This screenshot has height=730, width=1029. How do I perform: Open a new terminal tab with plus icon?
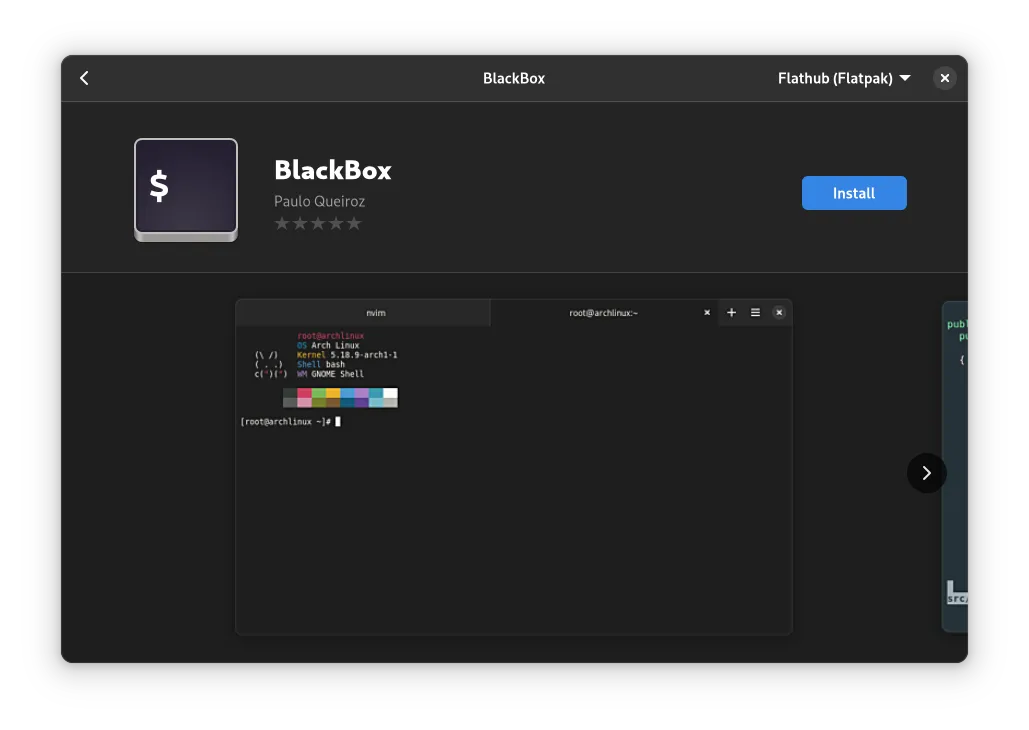point(731,312)
